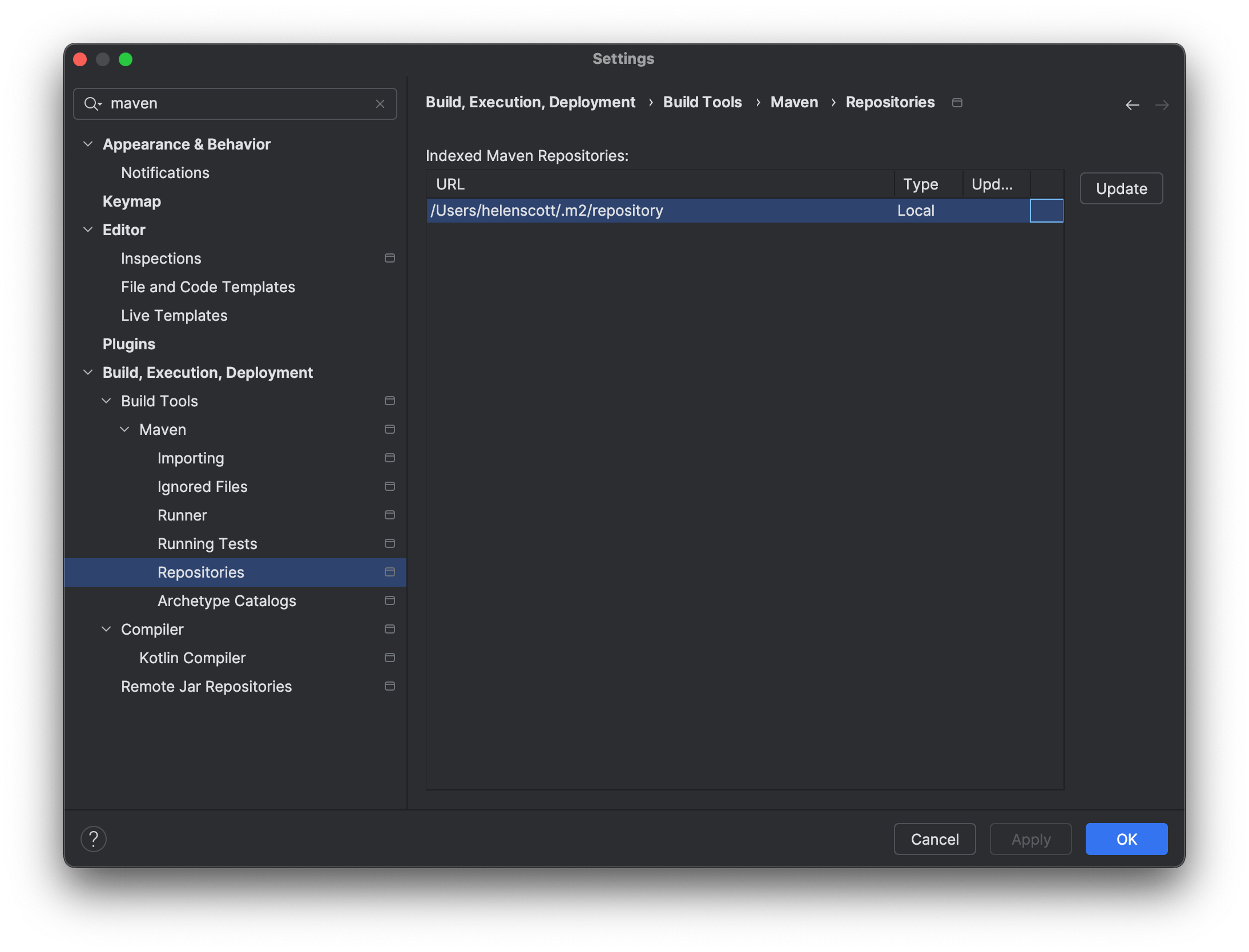Click the Update button for repository

click(x=1121, y=188)
